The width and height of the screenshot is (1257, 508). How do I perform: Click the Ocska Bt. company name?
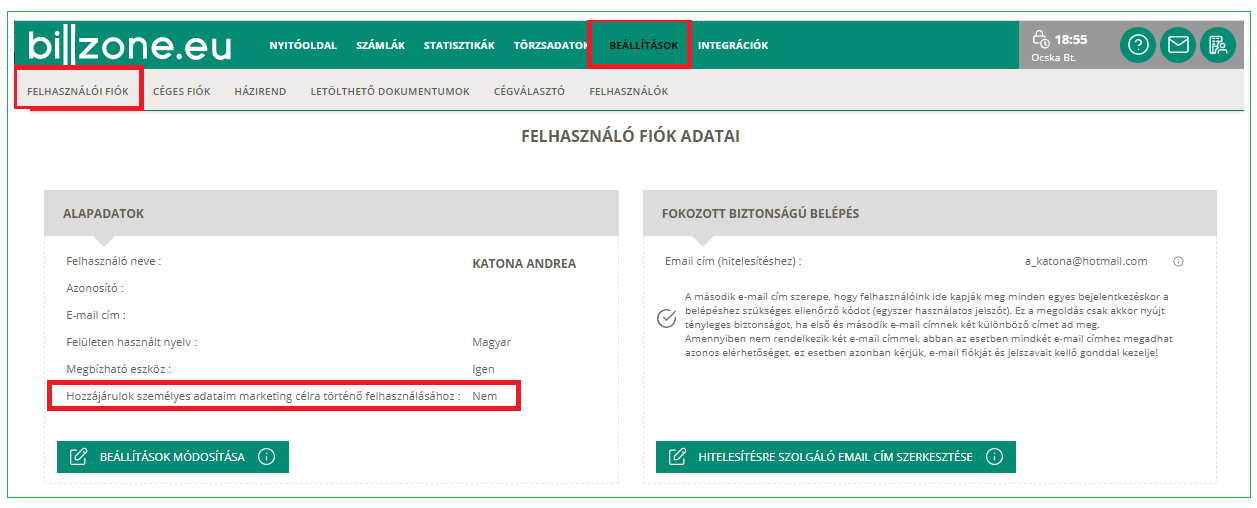click(1054, 58)
